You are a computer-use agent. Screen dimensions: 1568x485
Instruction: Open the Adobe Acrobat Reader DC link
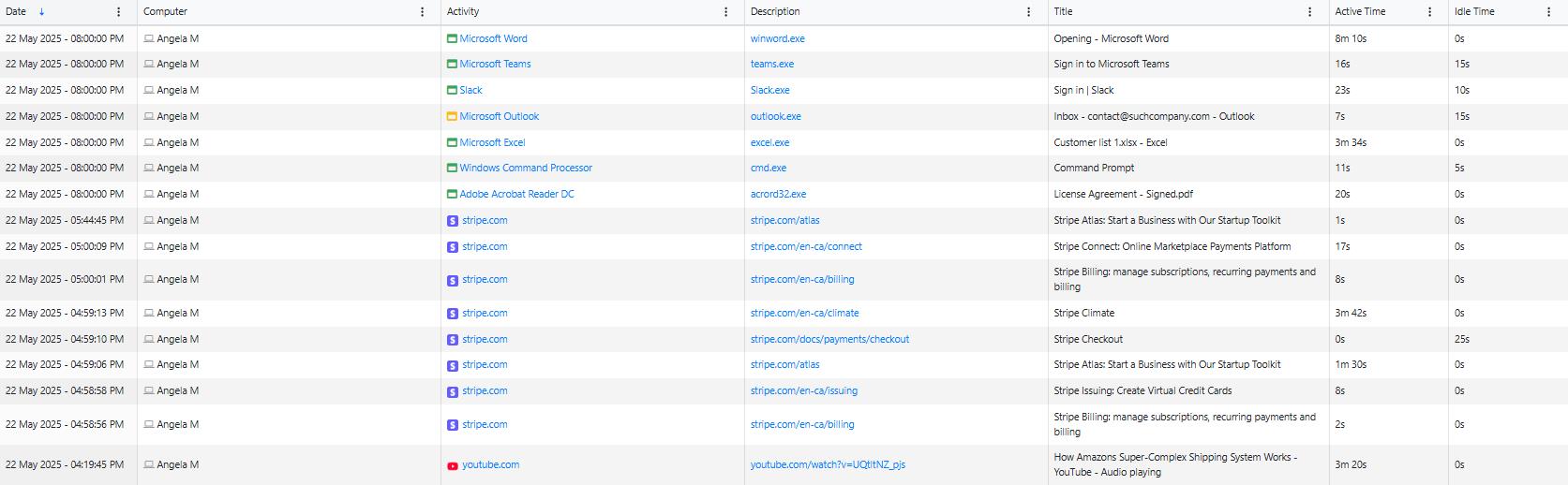(516, 195)
